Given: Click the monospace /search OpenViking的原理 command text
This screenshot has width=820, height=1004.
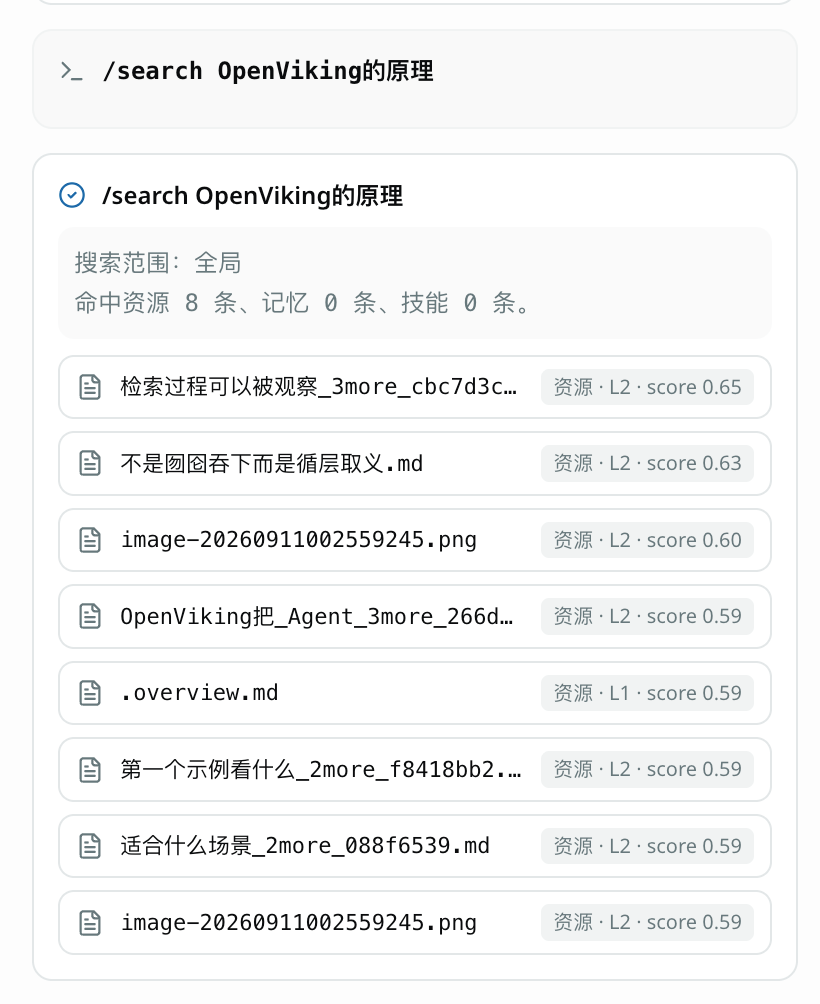Looking at the screenshot, I should (268, 71).
